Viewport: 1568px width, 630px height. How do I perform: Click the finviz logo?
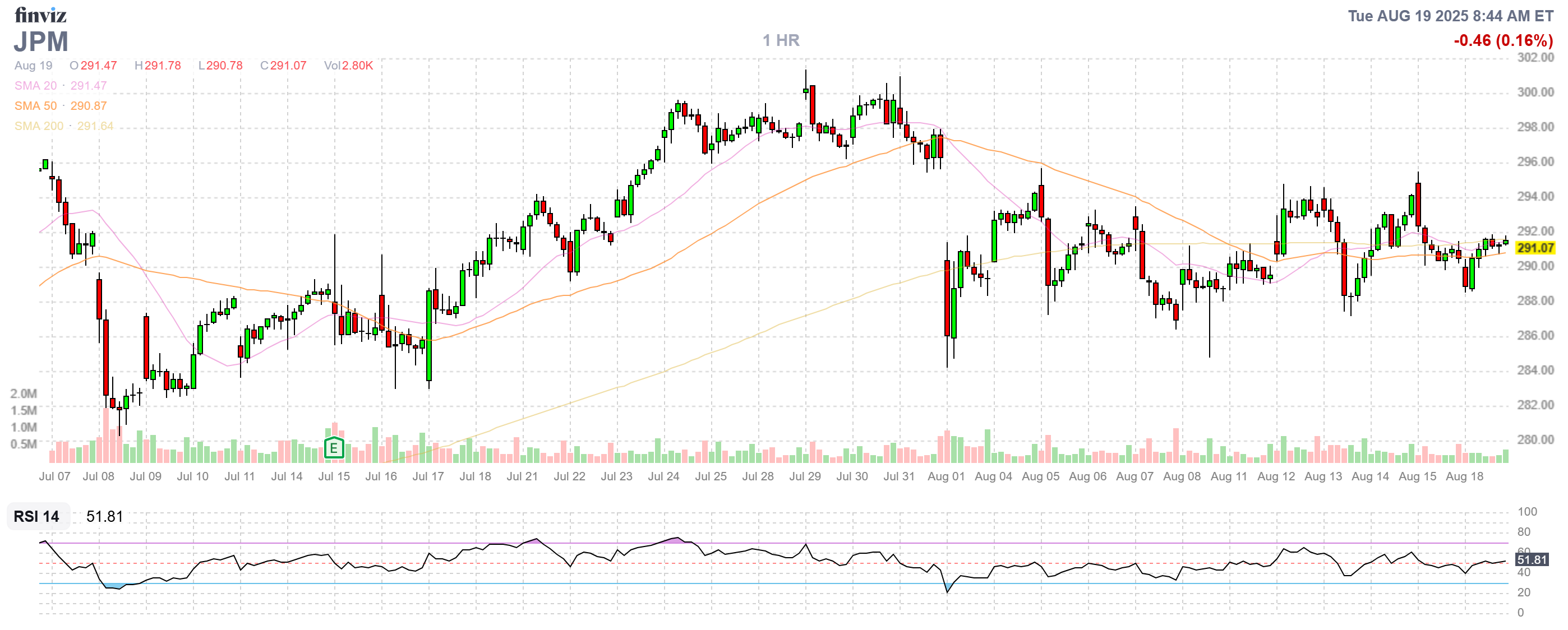tap(40, 15)
